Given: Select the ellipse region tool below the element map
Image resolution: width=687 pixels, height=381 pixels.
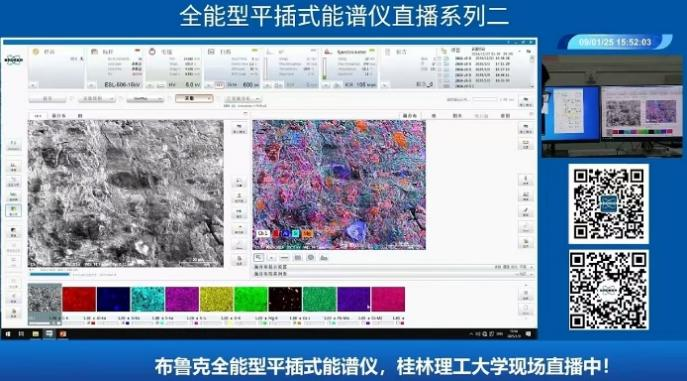Looking at the screenshot, I should [311, 258].
